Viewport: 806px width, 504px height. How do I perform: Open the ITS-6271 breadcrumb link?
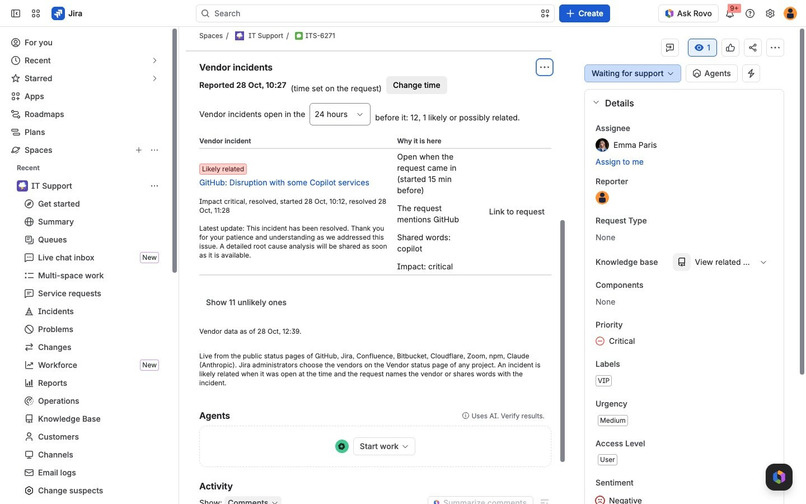320,36
